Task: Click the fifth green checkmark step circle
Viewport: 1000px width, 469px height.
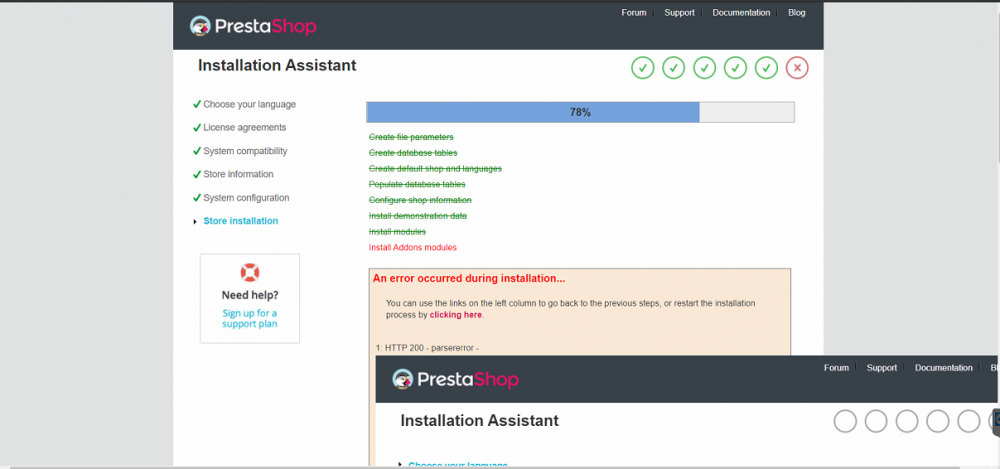Action: tap(767, 68)
